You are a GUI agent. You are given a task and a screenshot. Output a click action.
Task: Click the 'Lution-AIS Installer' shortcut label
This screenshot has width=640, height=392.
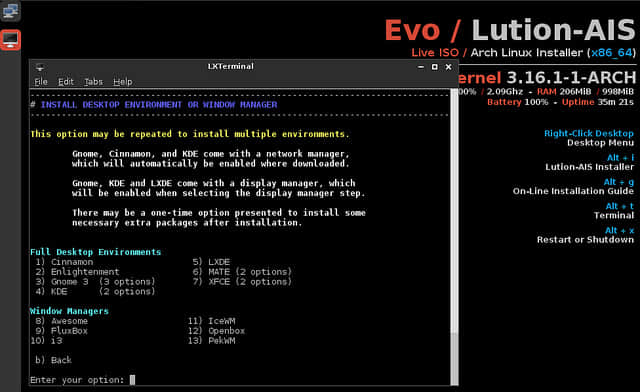tap(589, 167)
